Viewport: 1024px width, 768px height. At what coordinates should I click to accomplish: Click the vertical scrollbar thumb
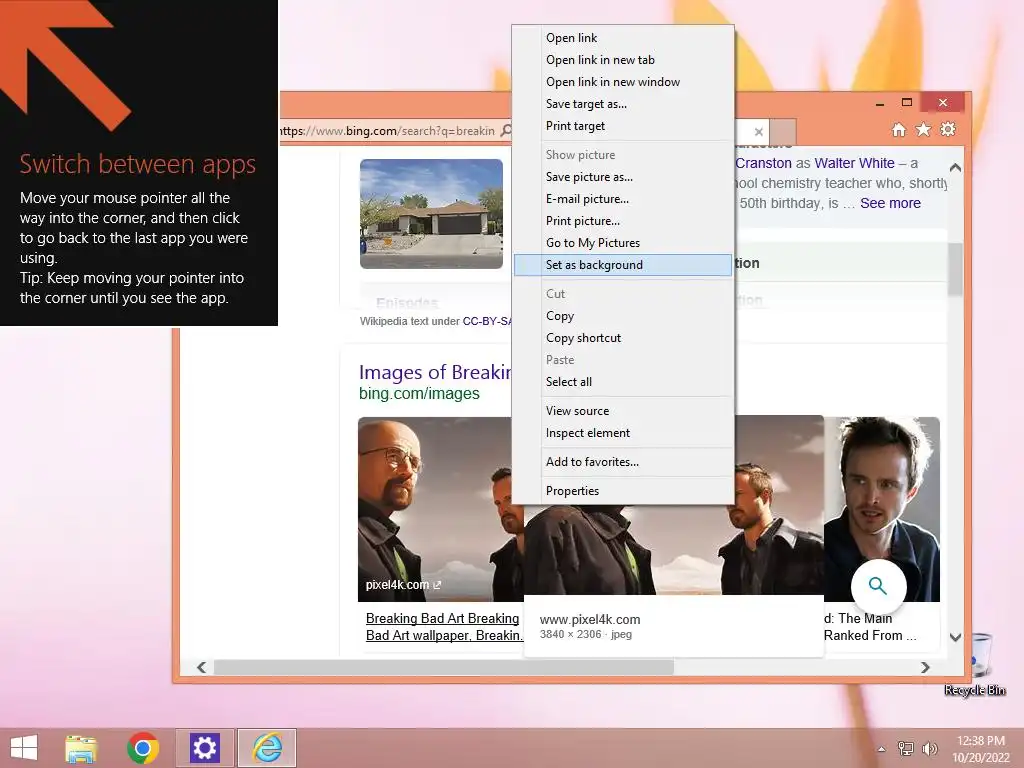point(955,269)
